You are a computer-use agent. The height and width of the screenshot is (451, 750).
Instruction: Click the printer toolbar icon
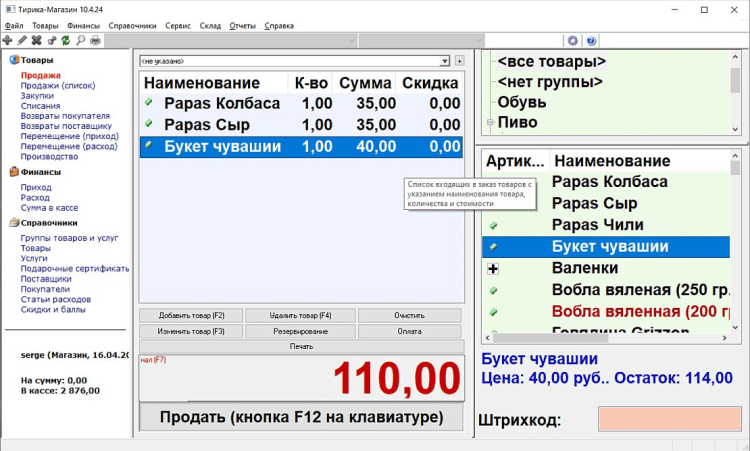tap(95, 41)
